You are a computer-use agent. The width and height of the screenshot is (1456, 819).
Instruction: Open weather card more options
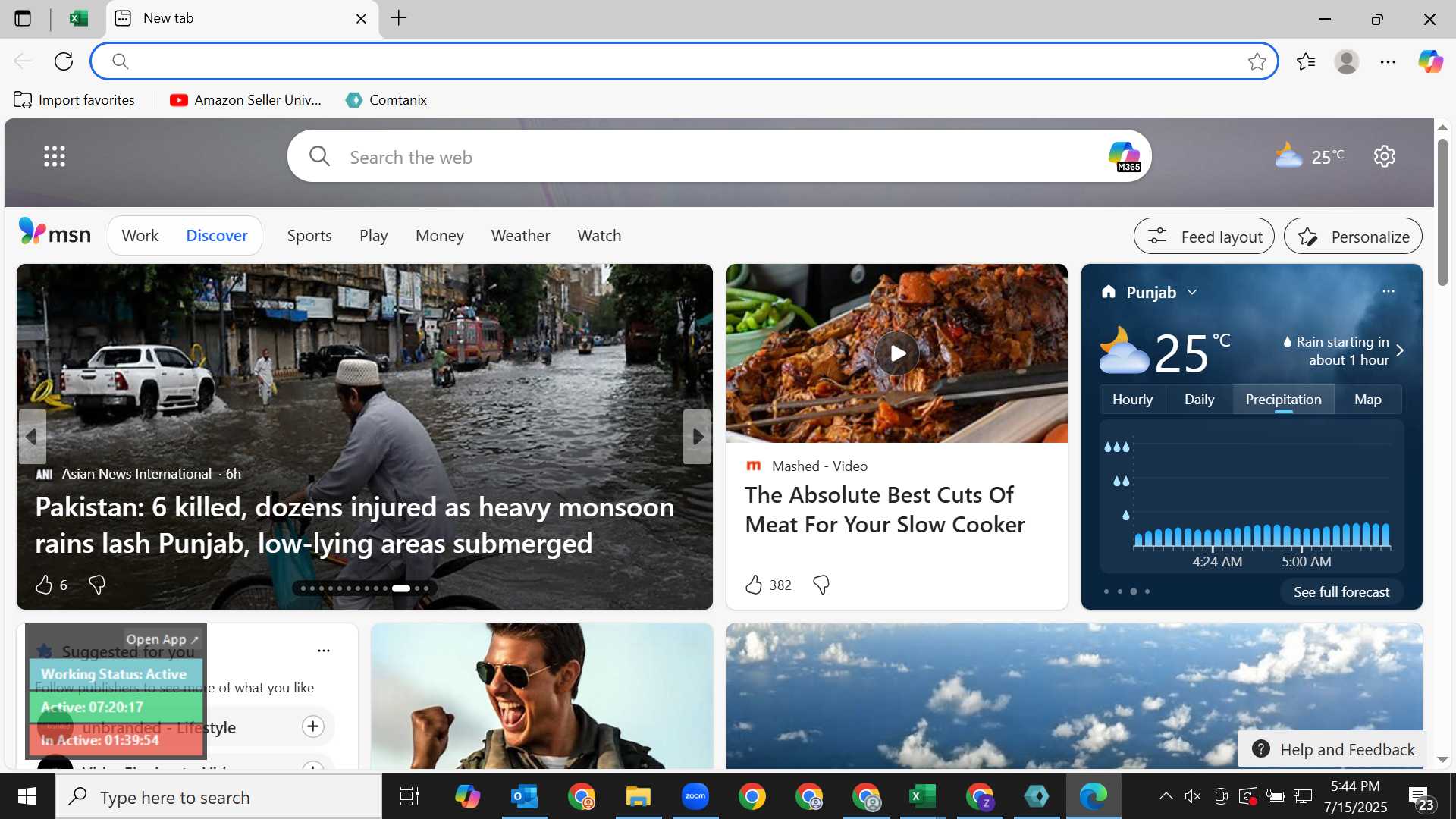tap(1389, 291)
